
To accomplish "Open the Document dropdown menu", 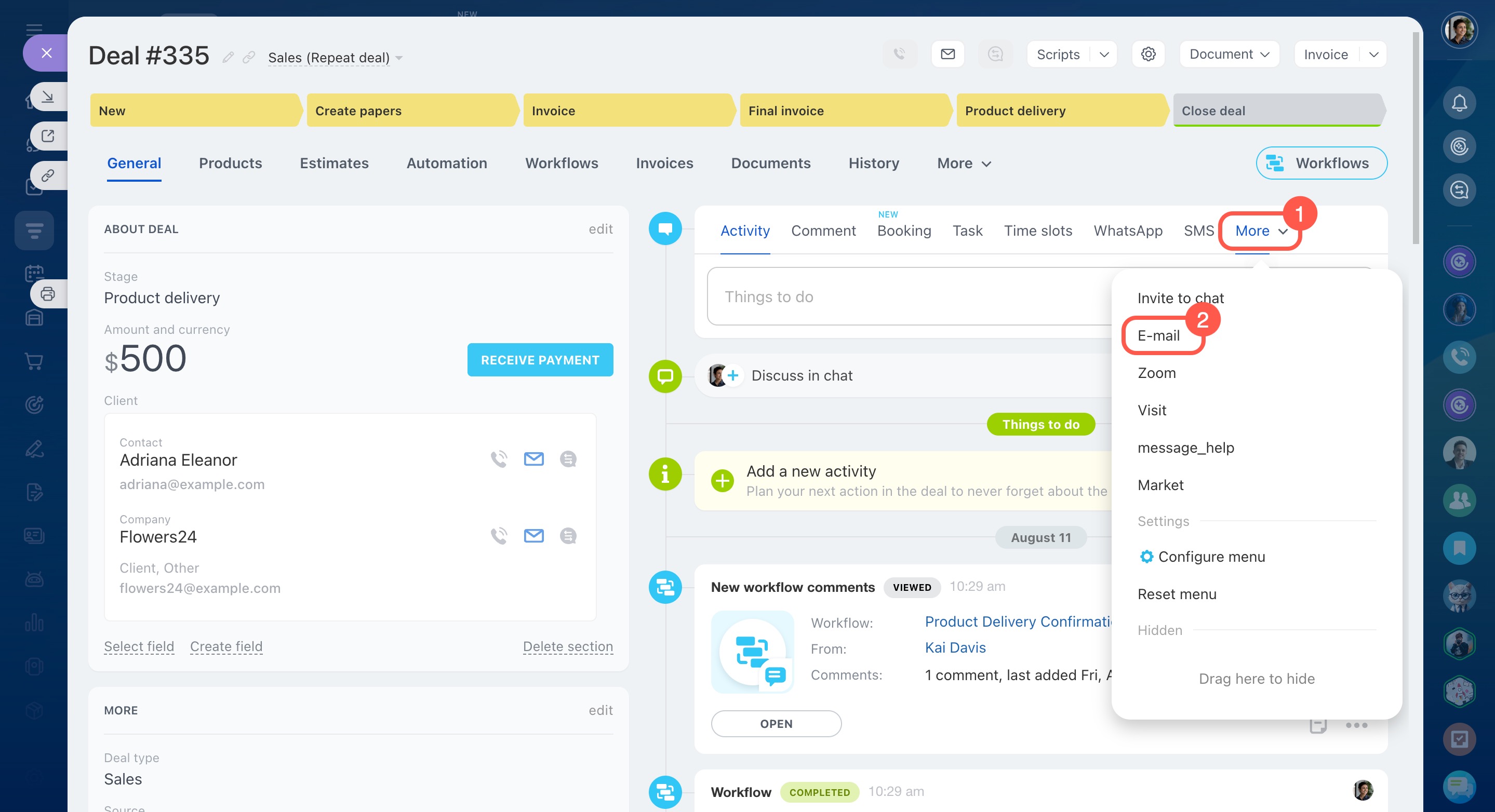I will [x=1229, y=54].
